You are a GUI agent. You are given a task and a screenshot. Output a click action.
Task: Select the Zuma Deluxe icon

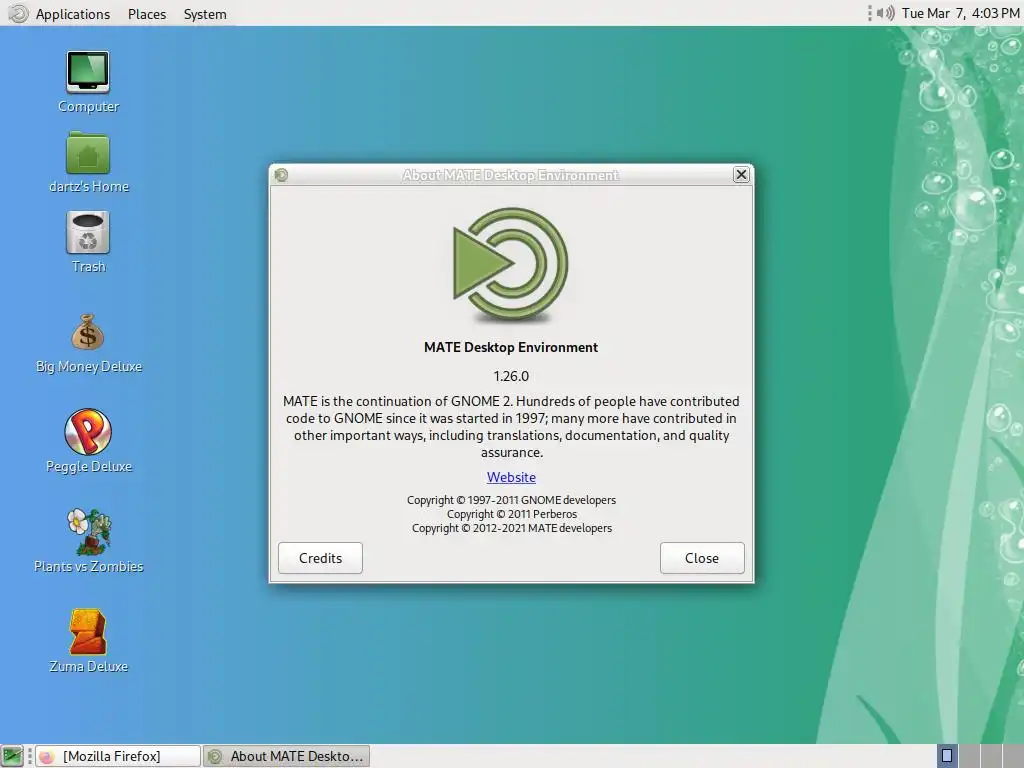pos(88,632)
